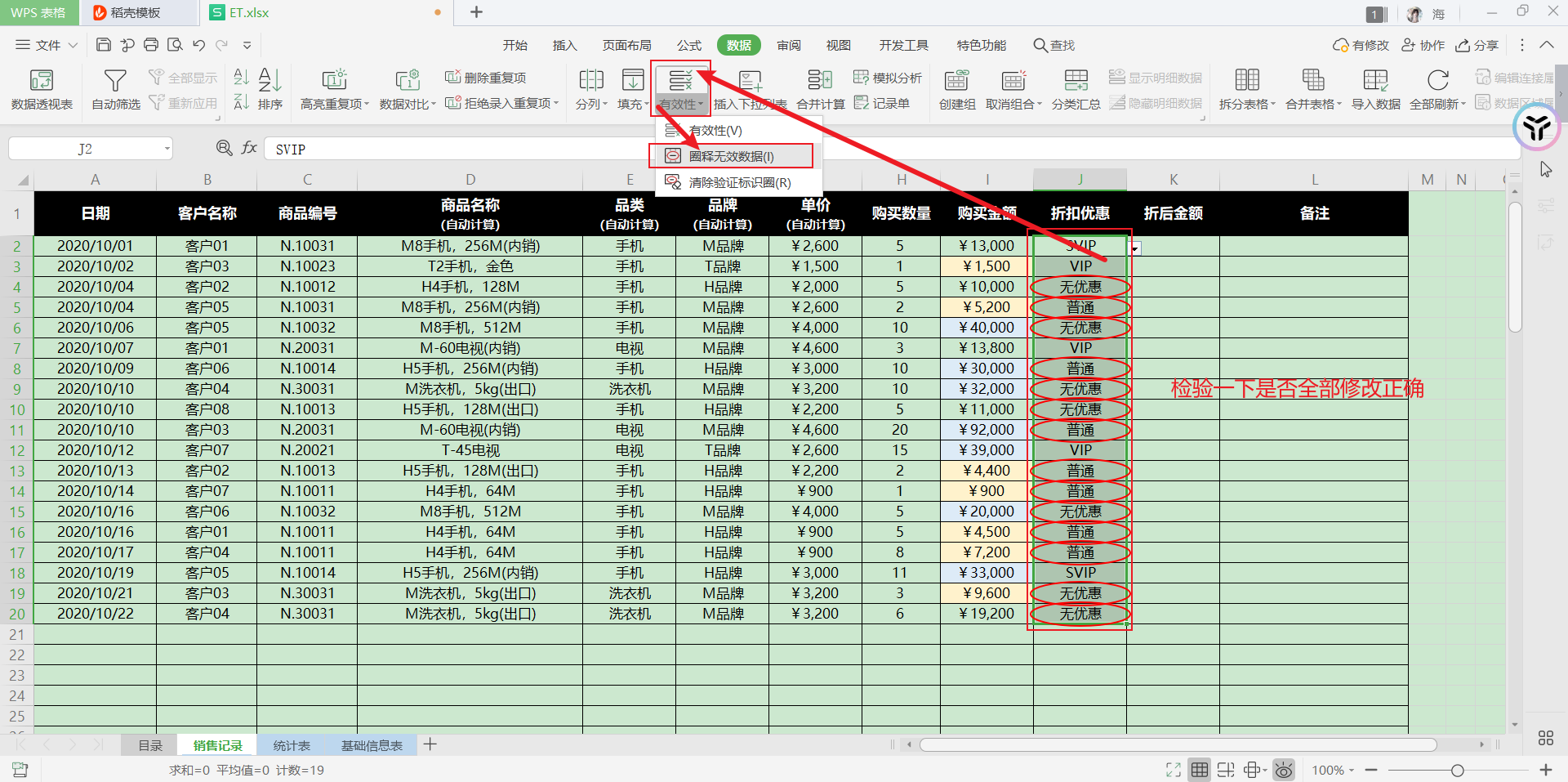Add a new sheet with plus button
The height and width of the screenshot is (782, 1568).
(x=430, y=744)
